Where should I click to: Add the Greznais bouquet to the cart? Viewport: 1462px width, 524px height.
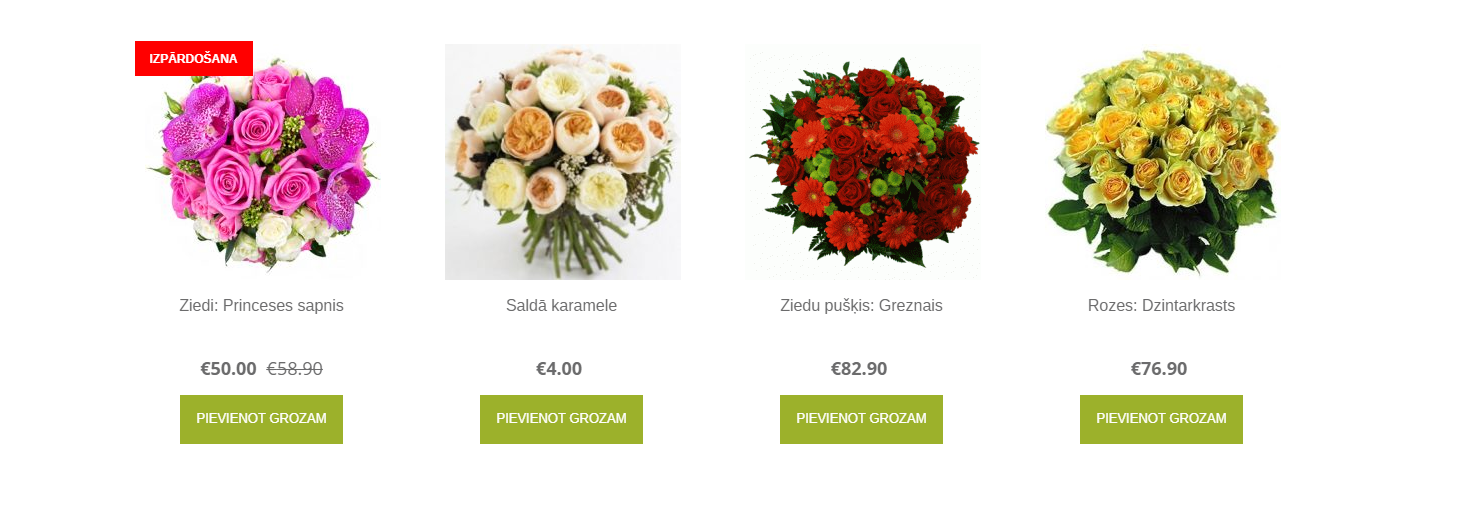click(x=862, y=419)
